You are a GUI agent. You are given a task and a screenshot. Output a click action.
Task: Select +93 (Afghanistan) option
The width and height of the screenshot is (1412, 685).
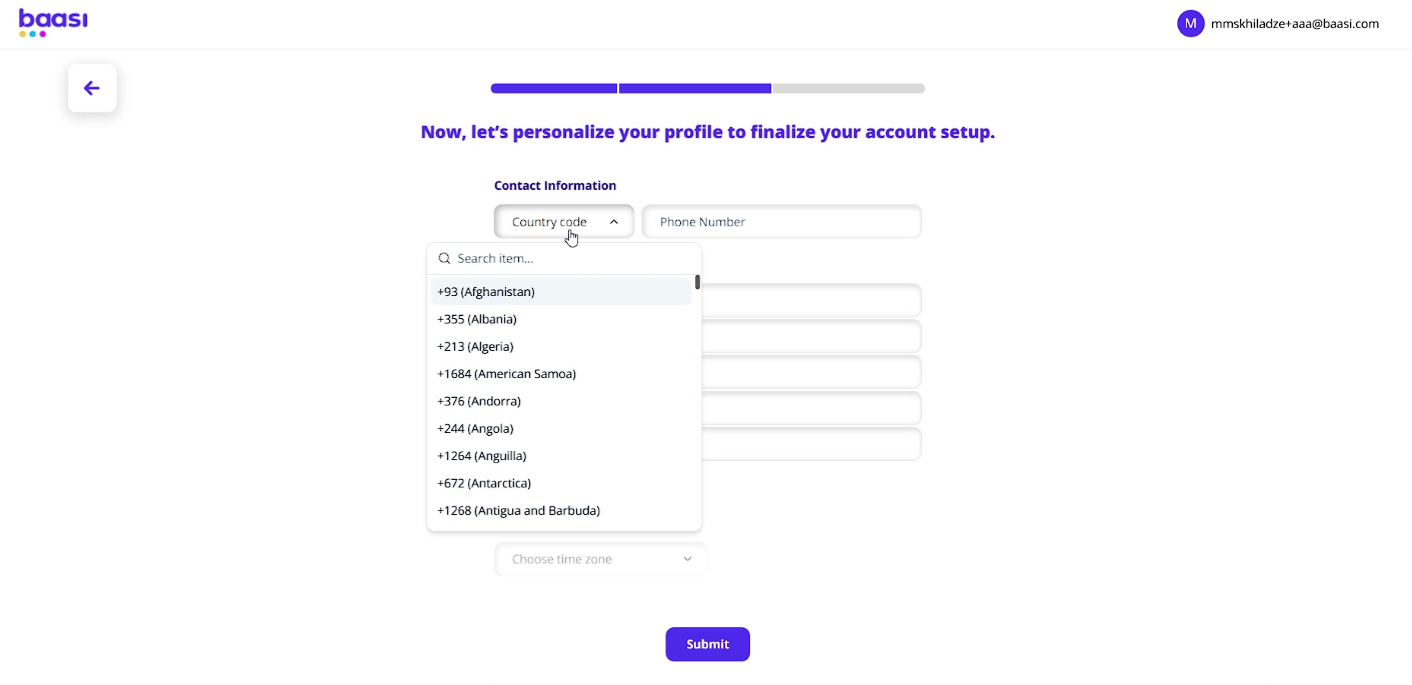486,292
